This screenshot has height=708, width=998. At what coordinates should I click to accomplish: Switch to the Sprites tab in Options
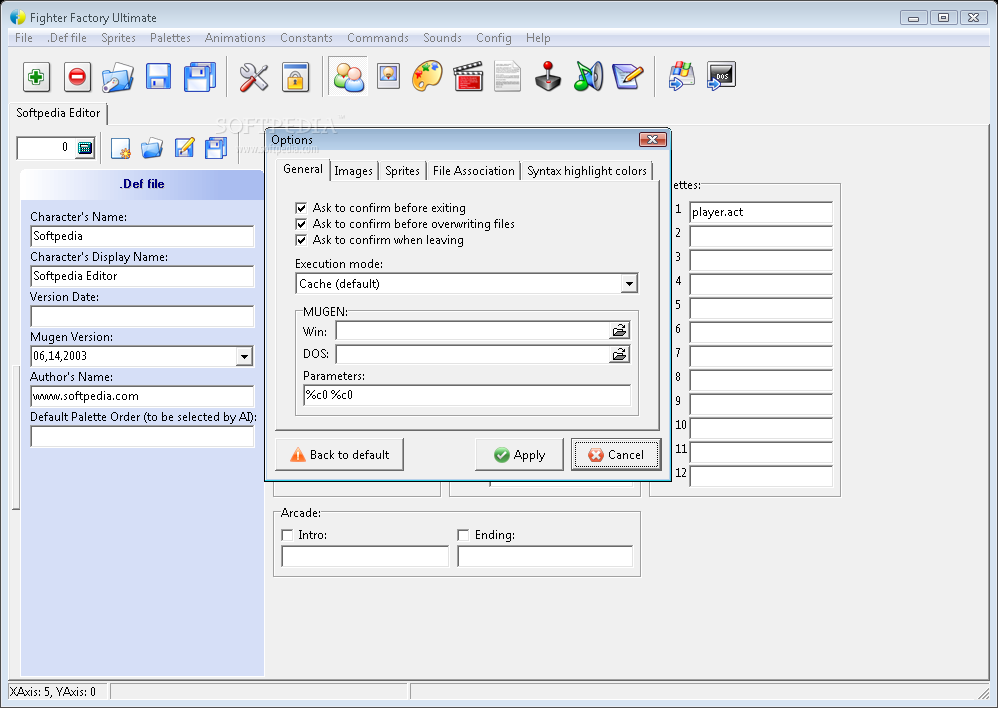pos(402,171)
